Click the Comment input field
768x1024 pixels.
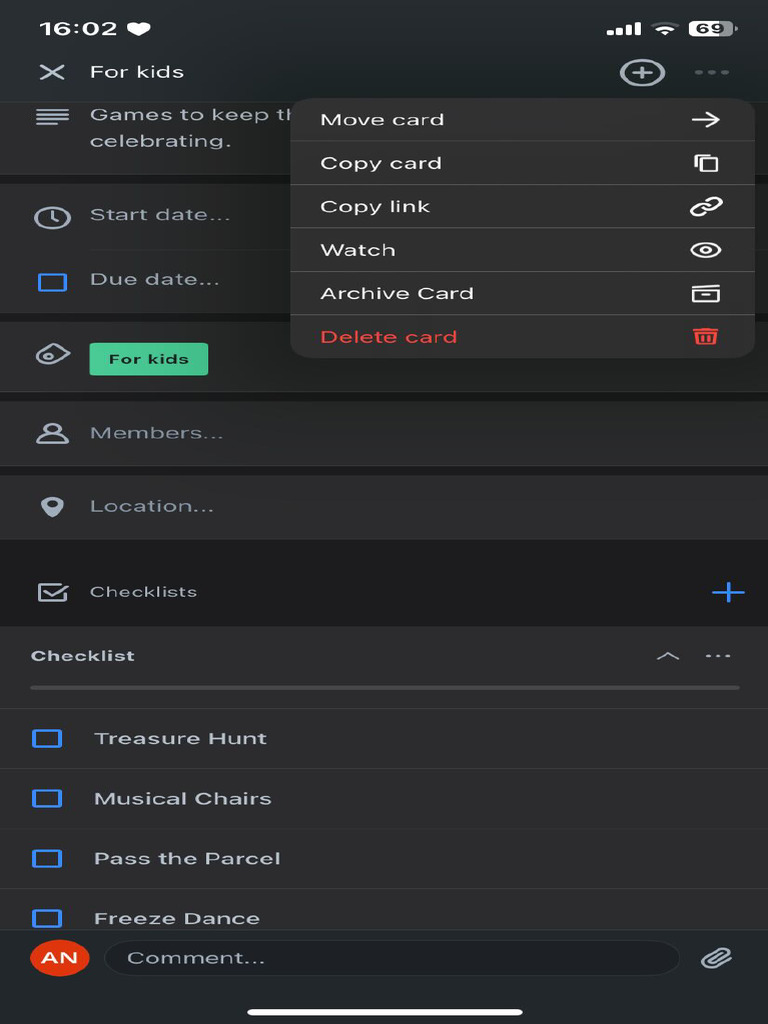pos(390,958)
